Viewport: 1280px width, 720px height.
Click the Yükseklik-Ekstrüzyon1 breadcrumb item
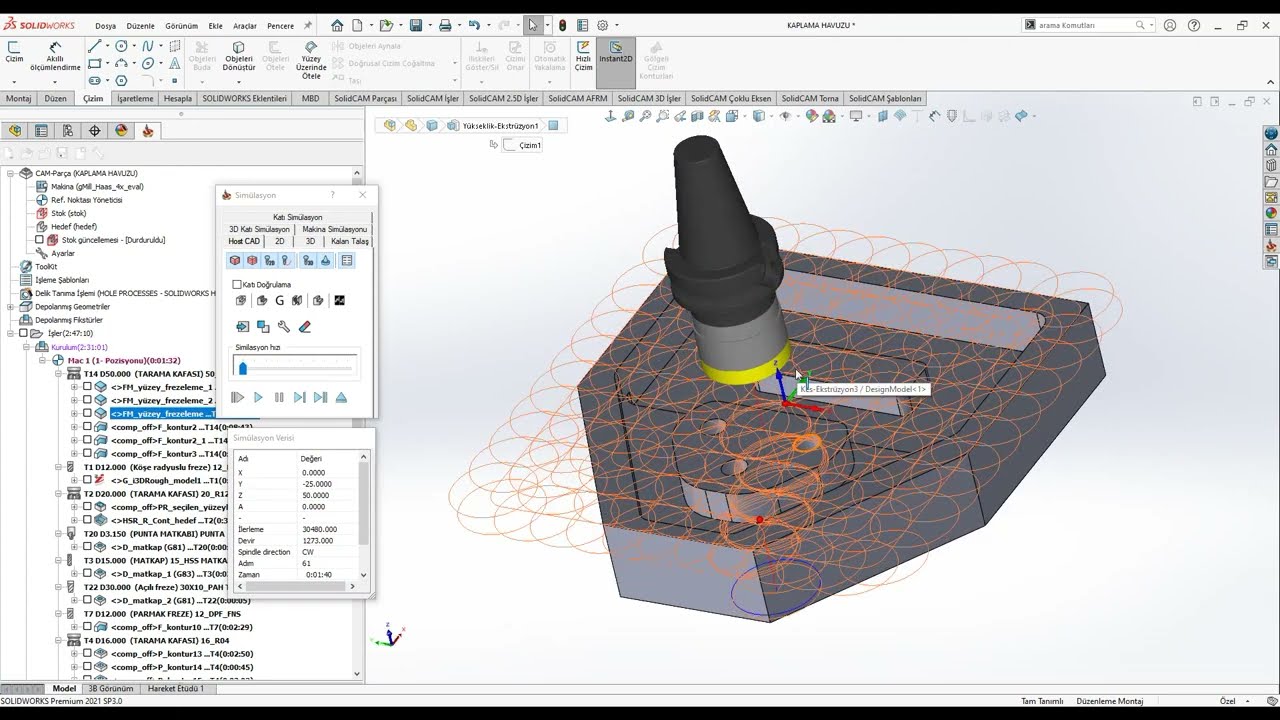[x=500, y=126]
